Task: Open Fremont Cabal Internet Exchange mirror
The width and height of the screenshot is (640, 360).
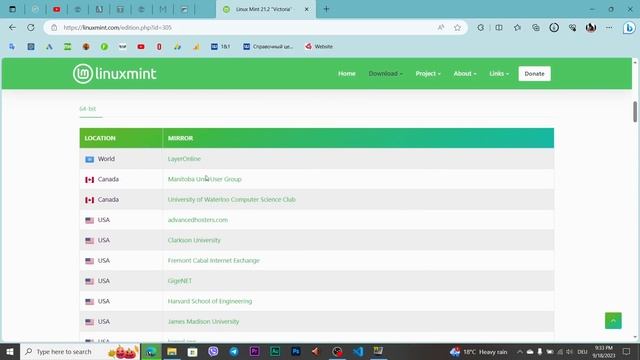Action: 213,260
